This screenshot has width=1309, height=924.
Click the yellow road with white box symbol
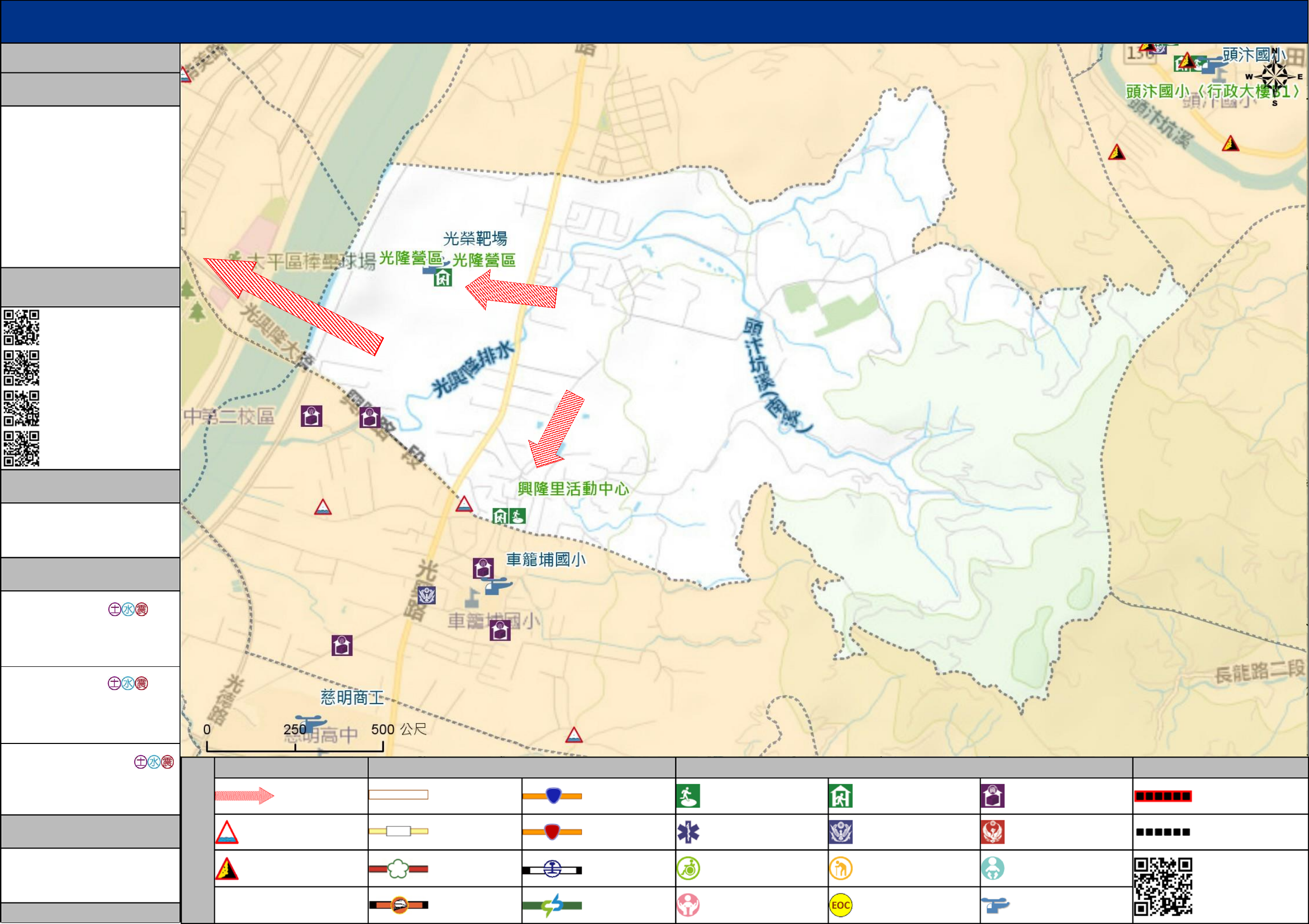click(x=398, y=831)
